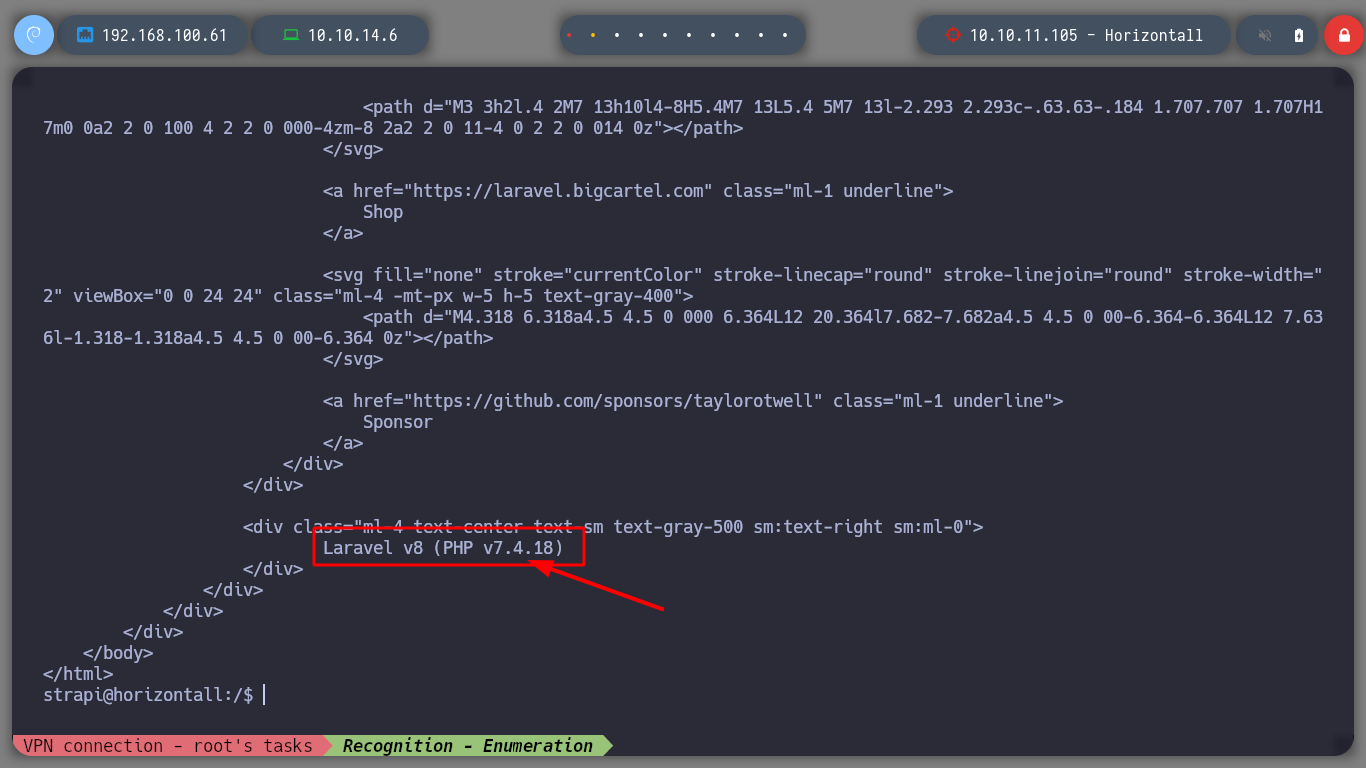Viewport: 1366px width, 768px height.
Task: Click the ethernet icon beside 192.168.100.61
Action: click(x=85, y=35)
